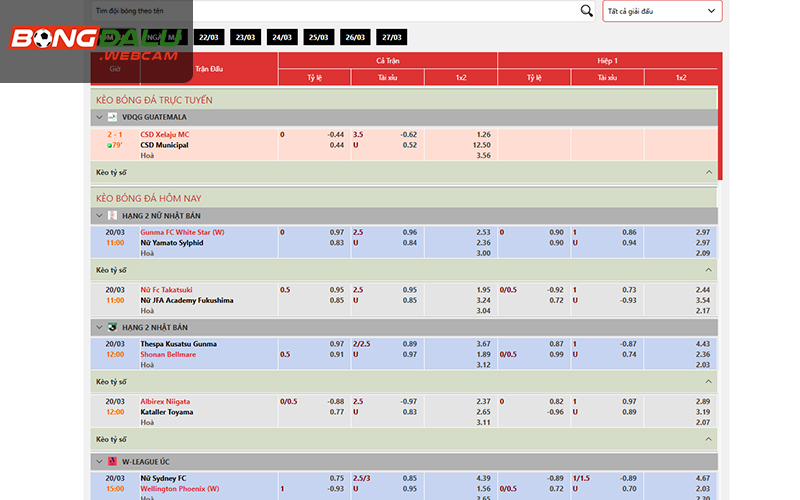This screenshot has width=800, height=500.
Task: Click the 'Tìm đội bóng theo tên' search field
Action: [330, 11]
